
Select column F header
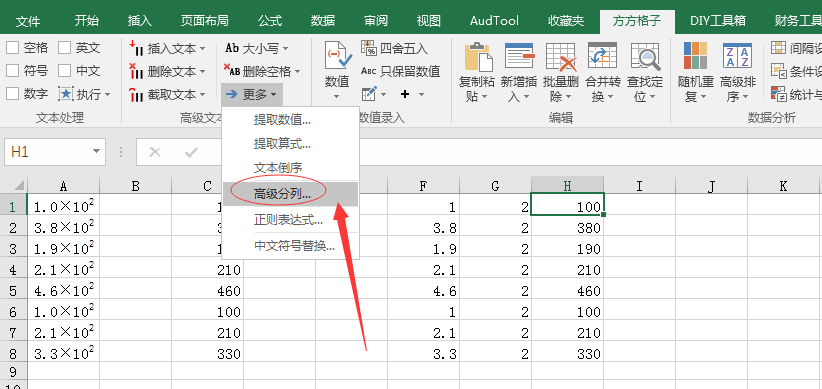pyautogui.click(x=424, y=186)
